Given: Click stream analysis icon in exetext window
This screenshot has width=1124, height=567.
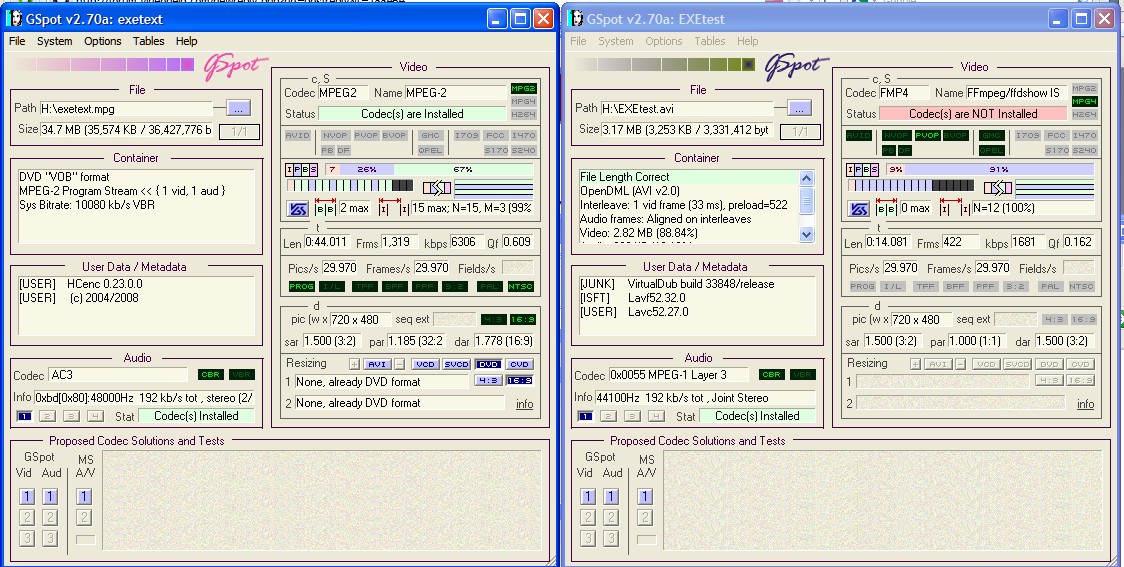Looking at the screenshot, I should (297, 209).
